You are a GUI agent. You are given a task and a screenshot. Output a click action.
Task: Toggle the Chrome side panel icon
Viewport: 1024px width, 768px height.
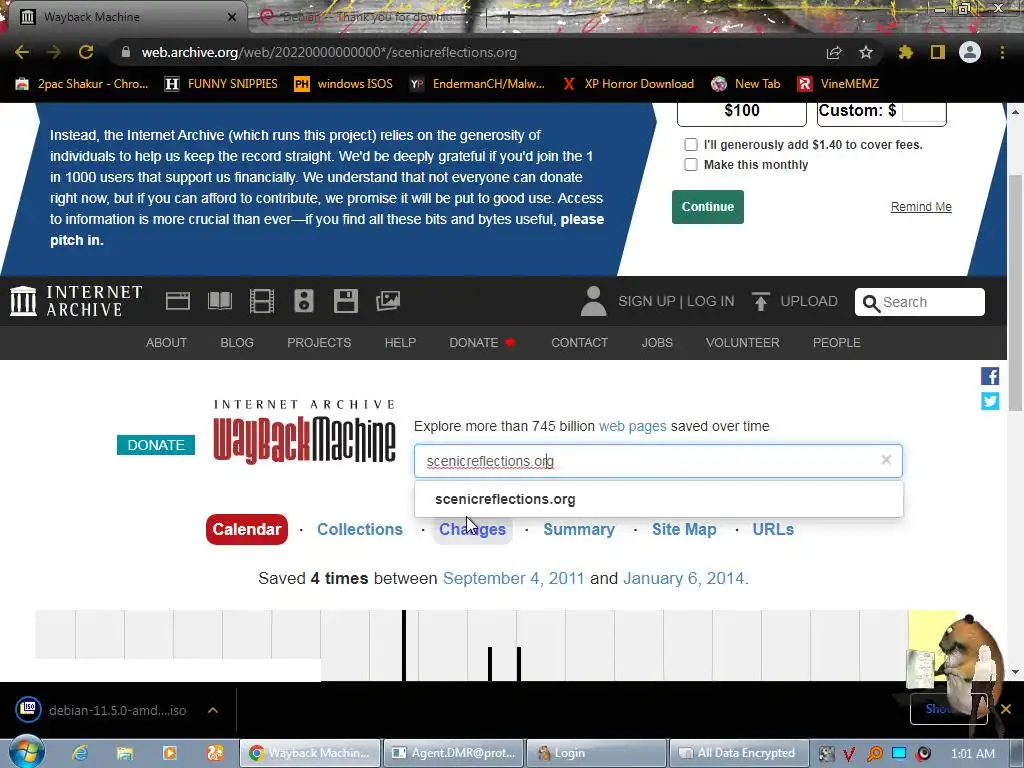click(x=938, y=52)
